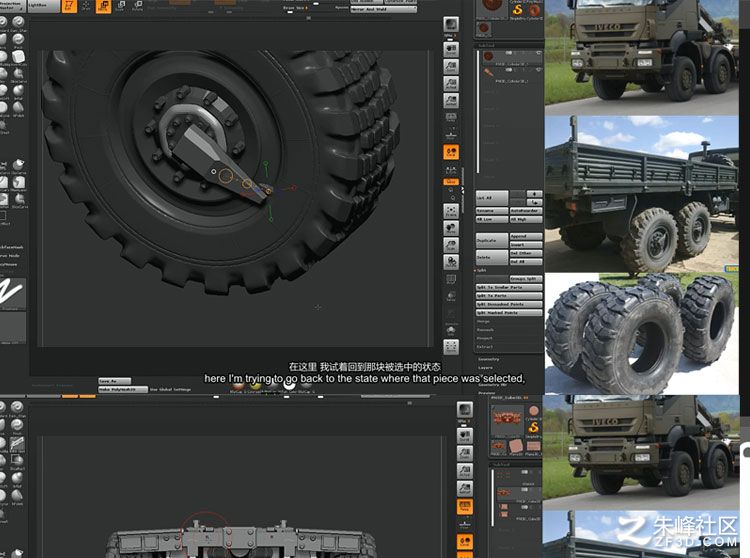Toggle the orange Local button, upper window
Viewport: 750px width, 558px height.
[x=451, y=152]
